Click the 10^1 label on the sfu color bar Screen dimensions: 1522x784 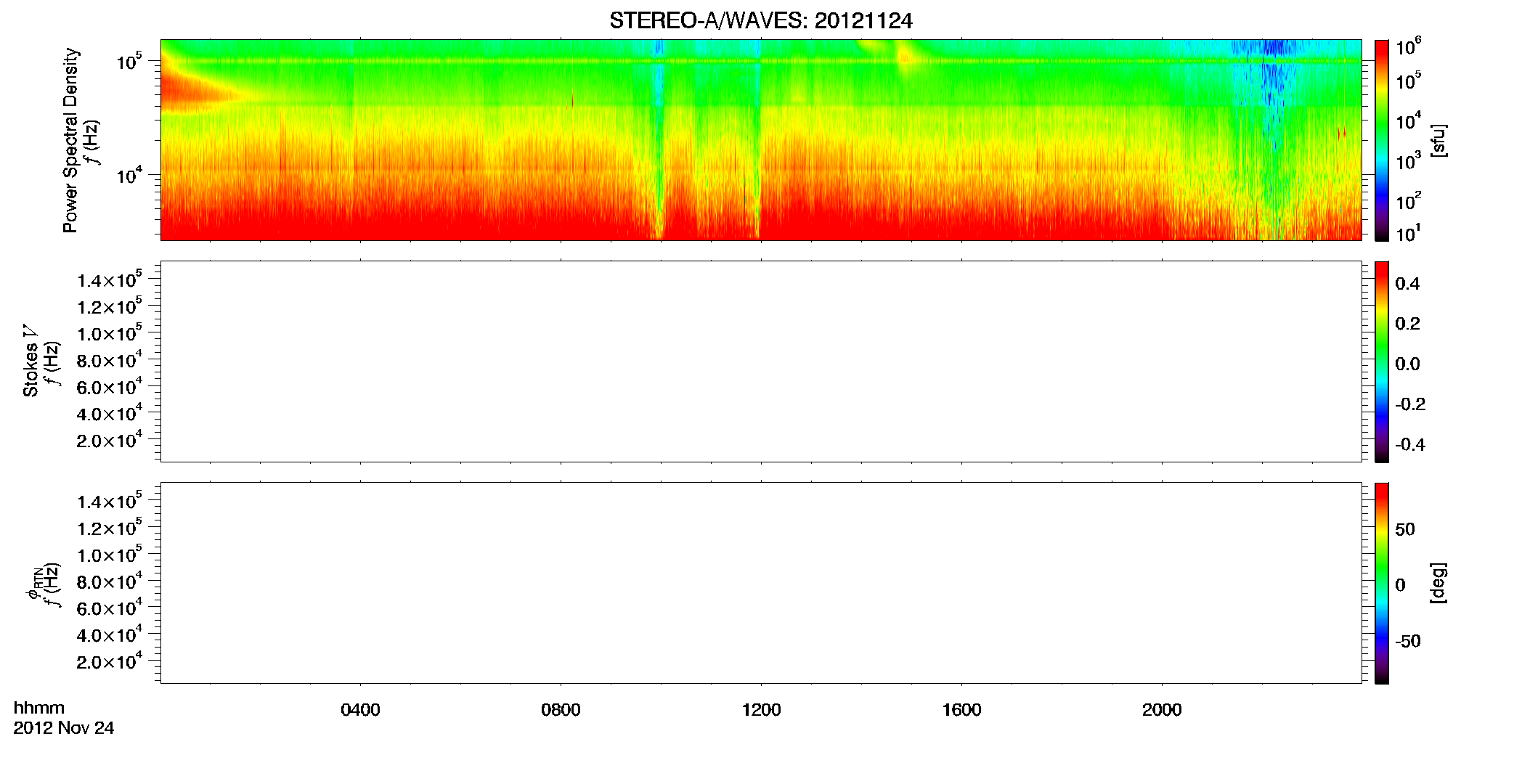click(1409, 234)
